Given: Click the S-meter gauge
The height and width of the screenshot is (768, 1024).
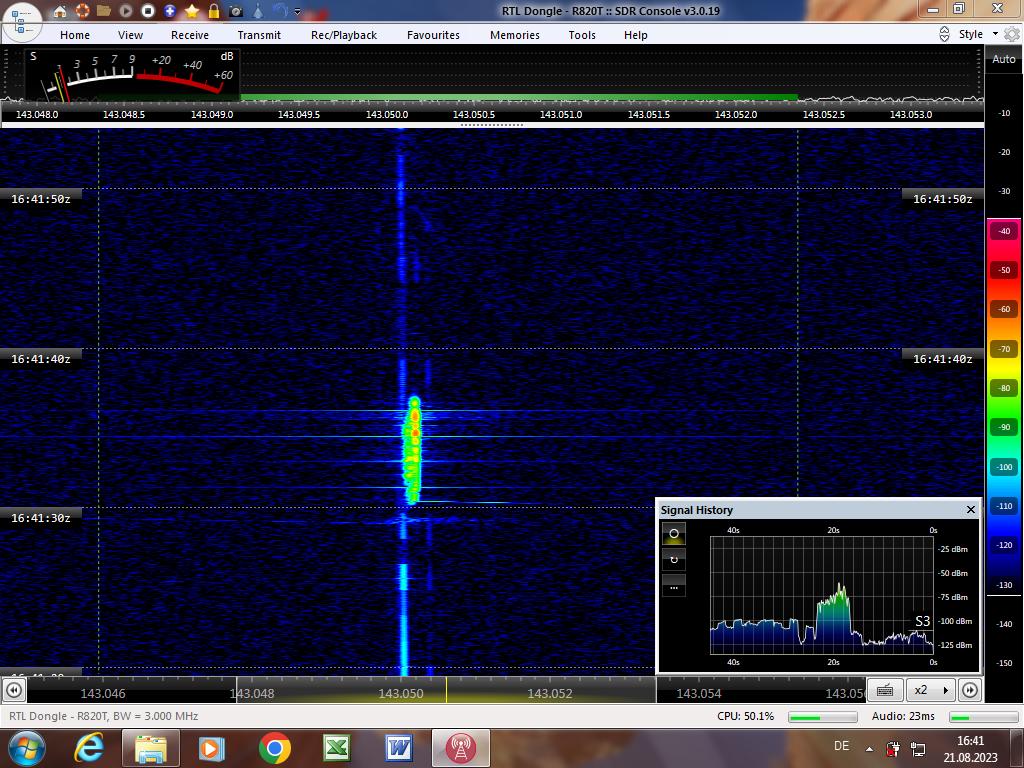Looking at the screenshot, I should coord(133,74).
